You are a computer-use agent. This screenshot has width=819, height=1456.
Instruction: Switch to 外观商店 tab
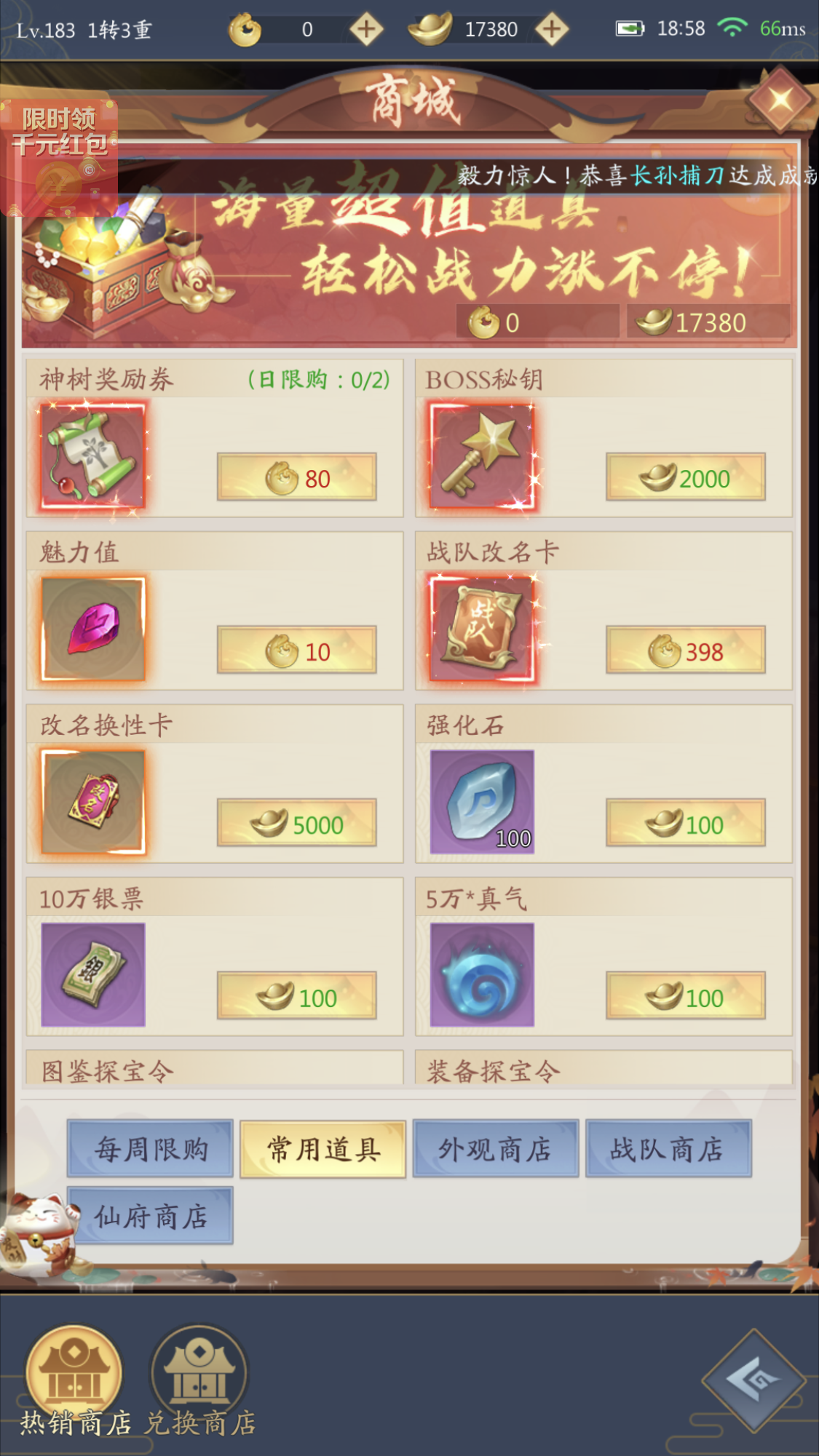495,1149
